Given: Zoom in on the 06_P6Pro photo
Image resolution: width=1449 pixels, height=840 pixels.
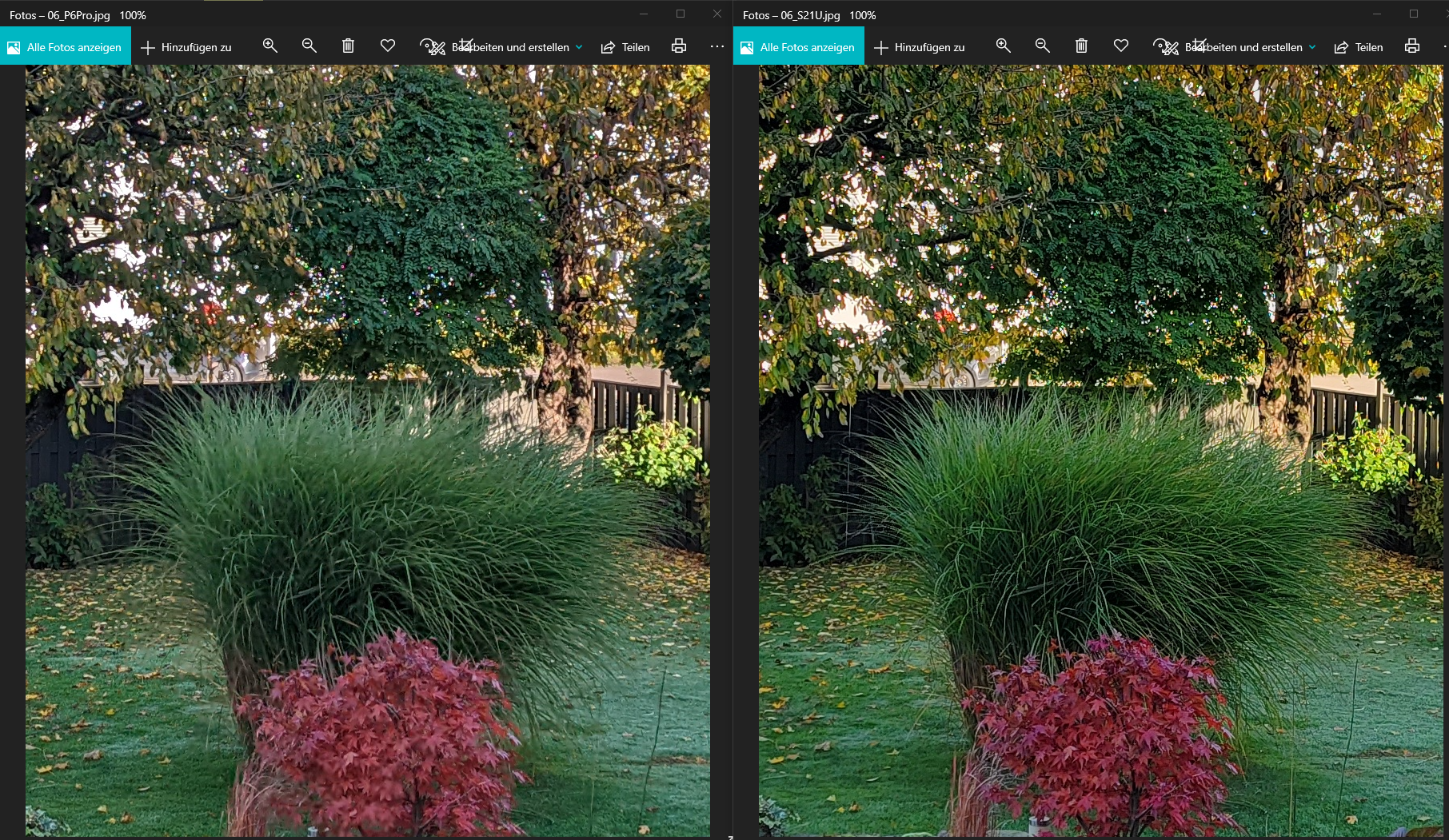Looking at the screenshot, I should click(x=270, y=46).
